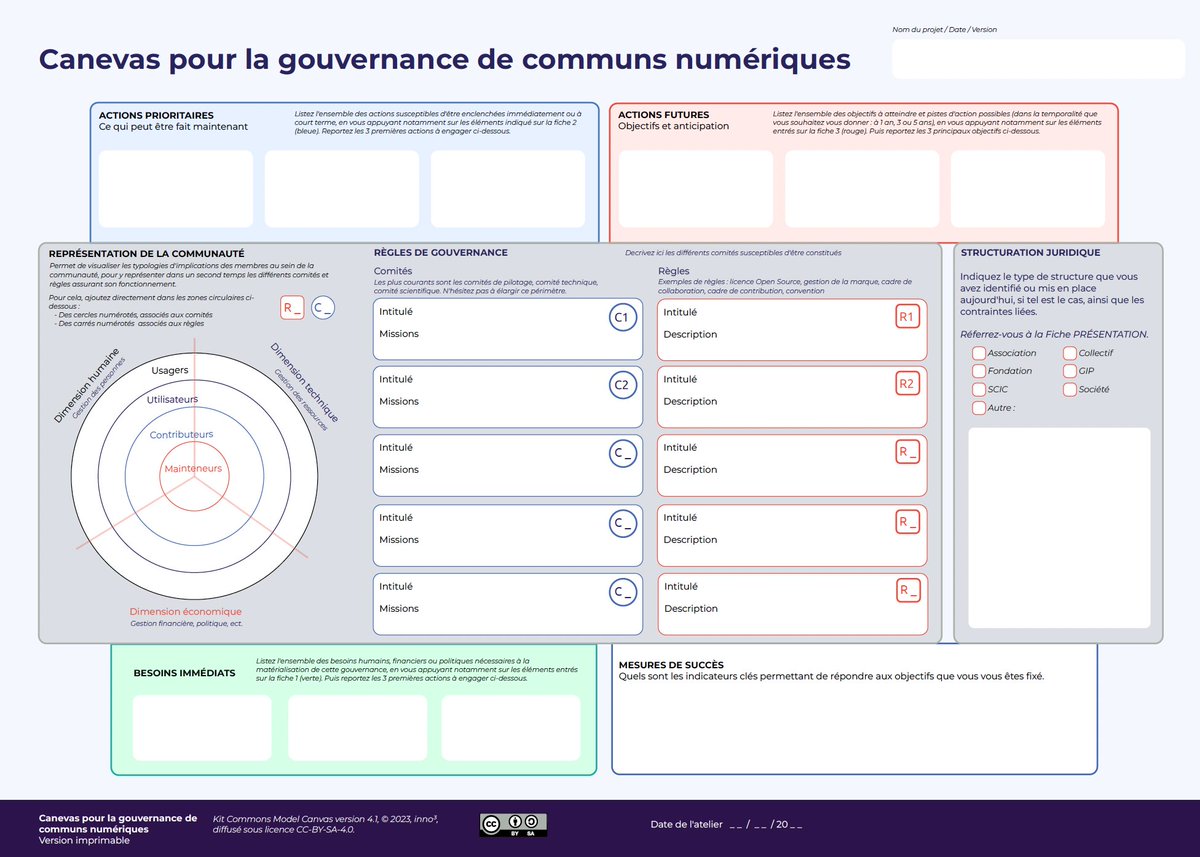Click the Mesures de succès answer box
The height and width of the screenshot is (857, 1200).
[x=854, y=709]
